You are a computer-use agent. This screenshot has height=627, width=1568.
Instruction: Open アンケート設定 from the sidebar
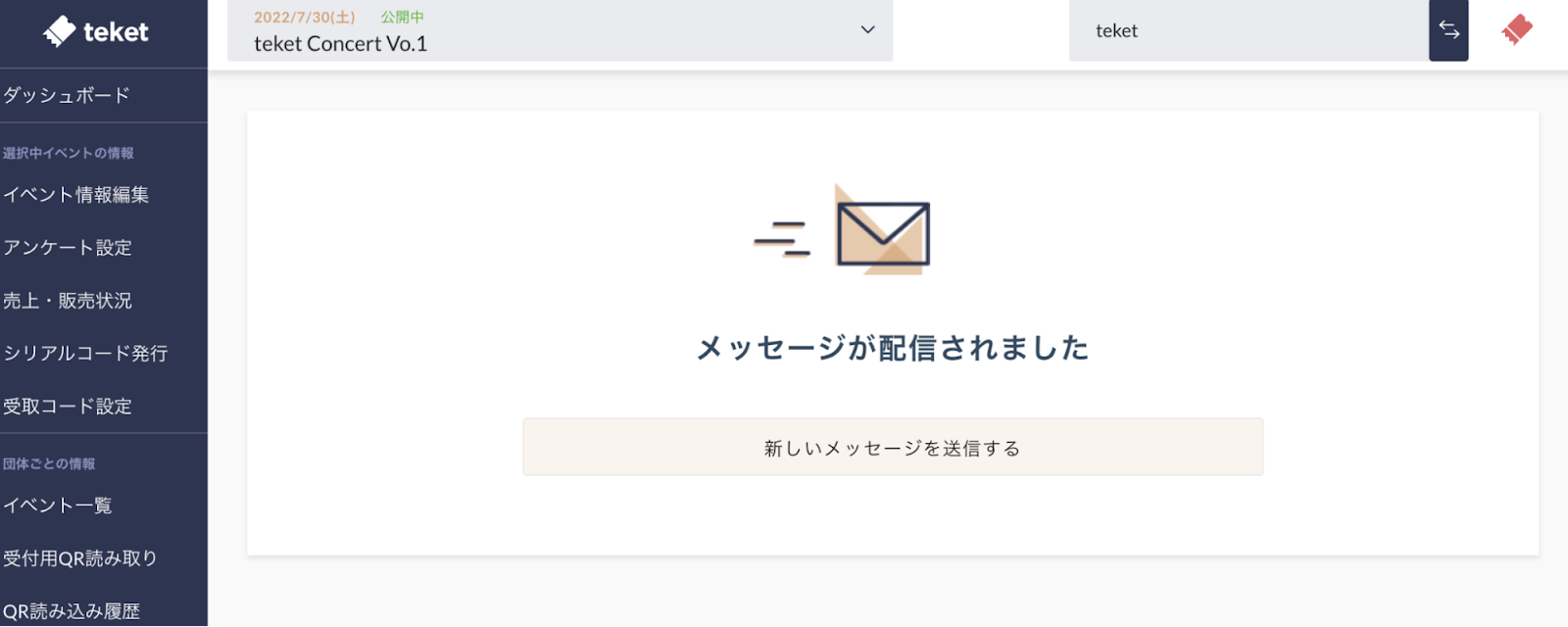68,248
